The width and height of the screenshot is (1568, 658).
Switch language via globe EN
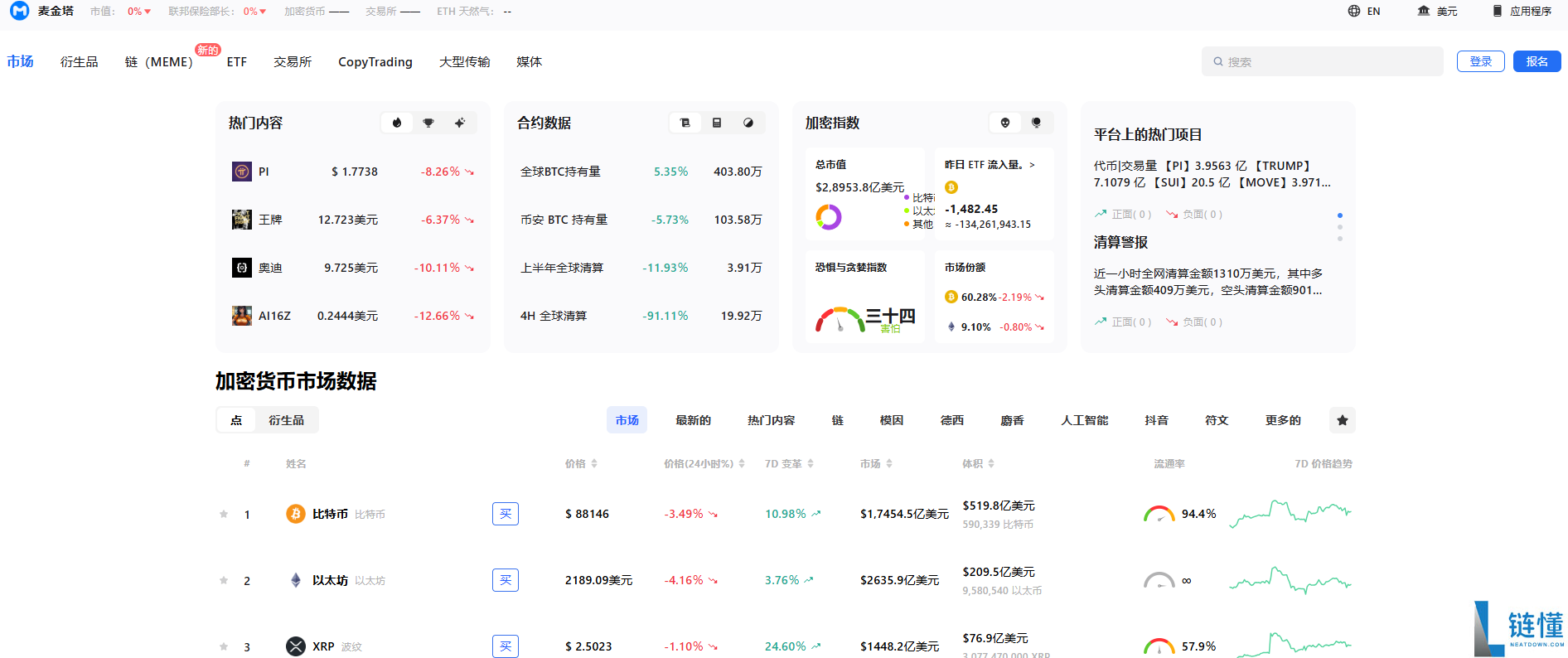(1364, 11)
